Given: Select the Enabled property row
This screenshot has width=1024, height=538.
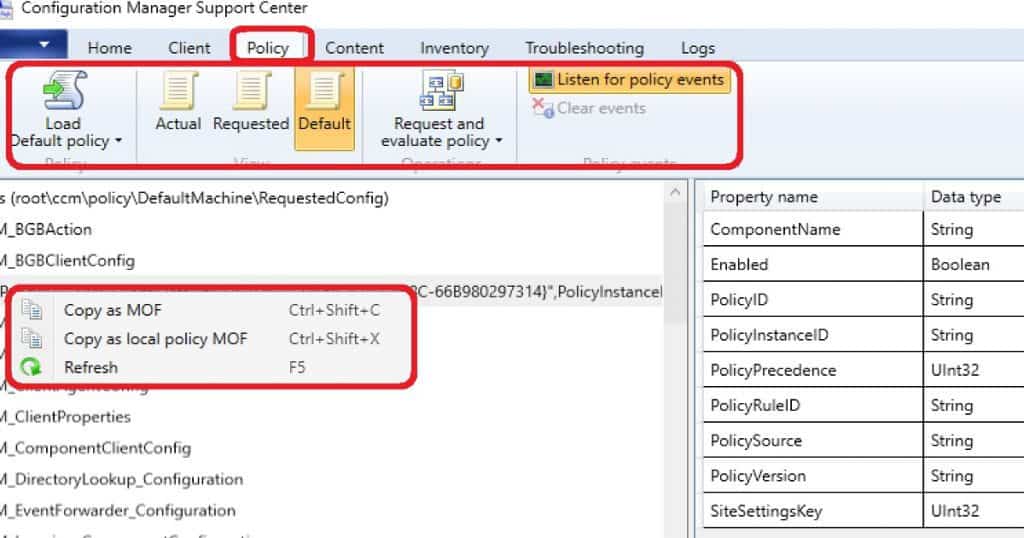Looking at the screenshot, I should (863, 264).
